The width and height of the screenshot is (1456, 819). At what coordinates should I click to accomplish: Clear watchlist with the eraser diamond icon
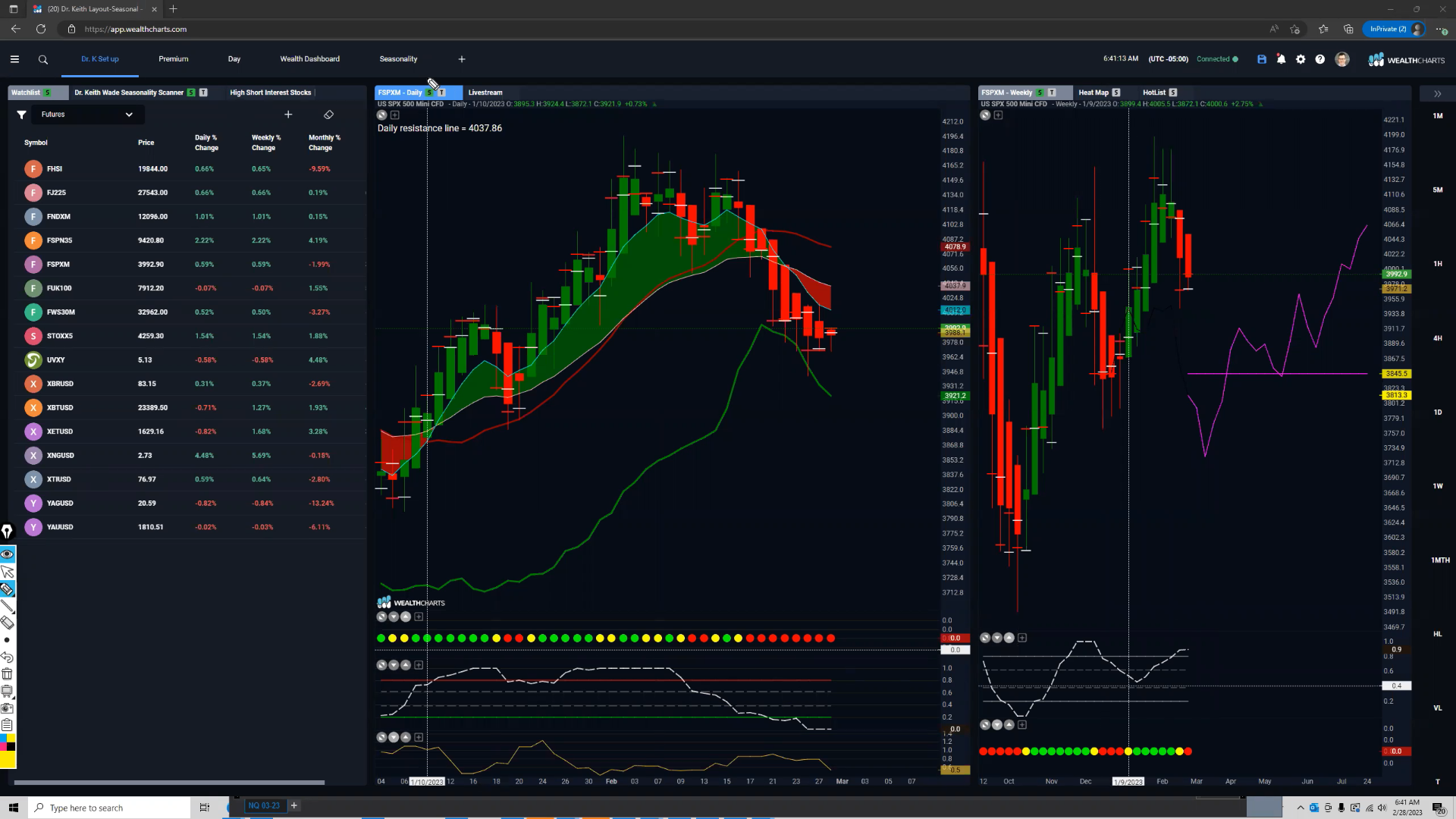coord(328,115)
